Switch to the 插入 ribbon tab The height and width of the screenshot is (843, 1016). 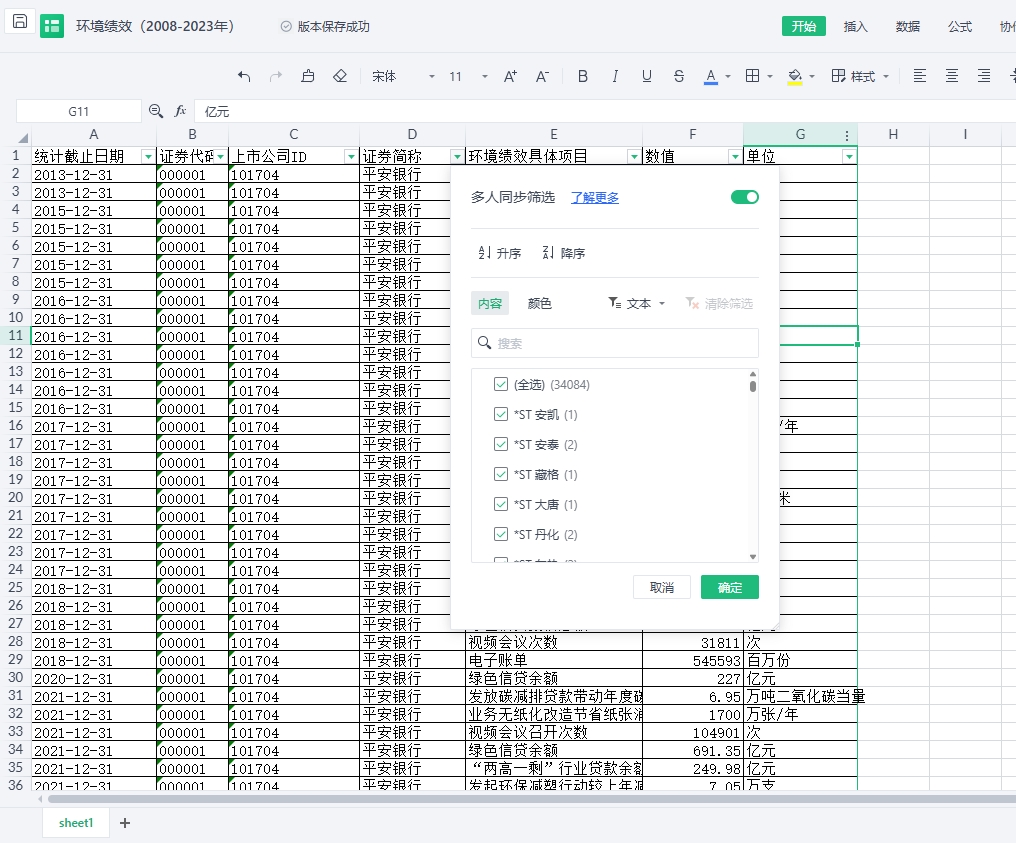(x=856, y=27)
